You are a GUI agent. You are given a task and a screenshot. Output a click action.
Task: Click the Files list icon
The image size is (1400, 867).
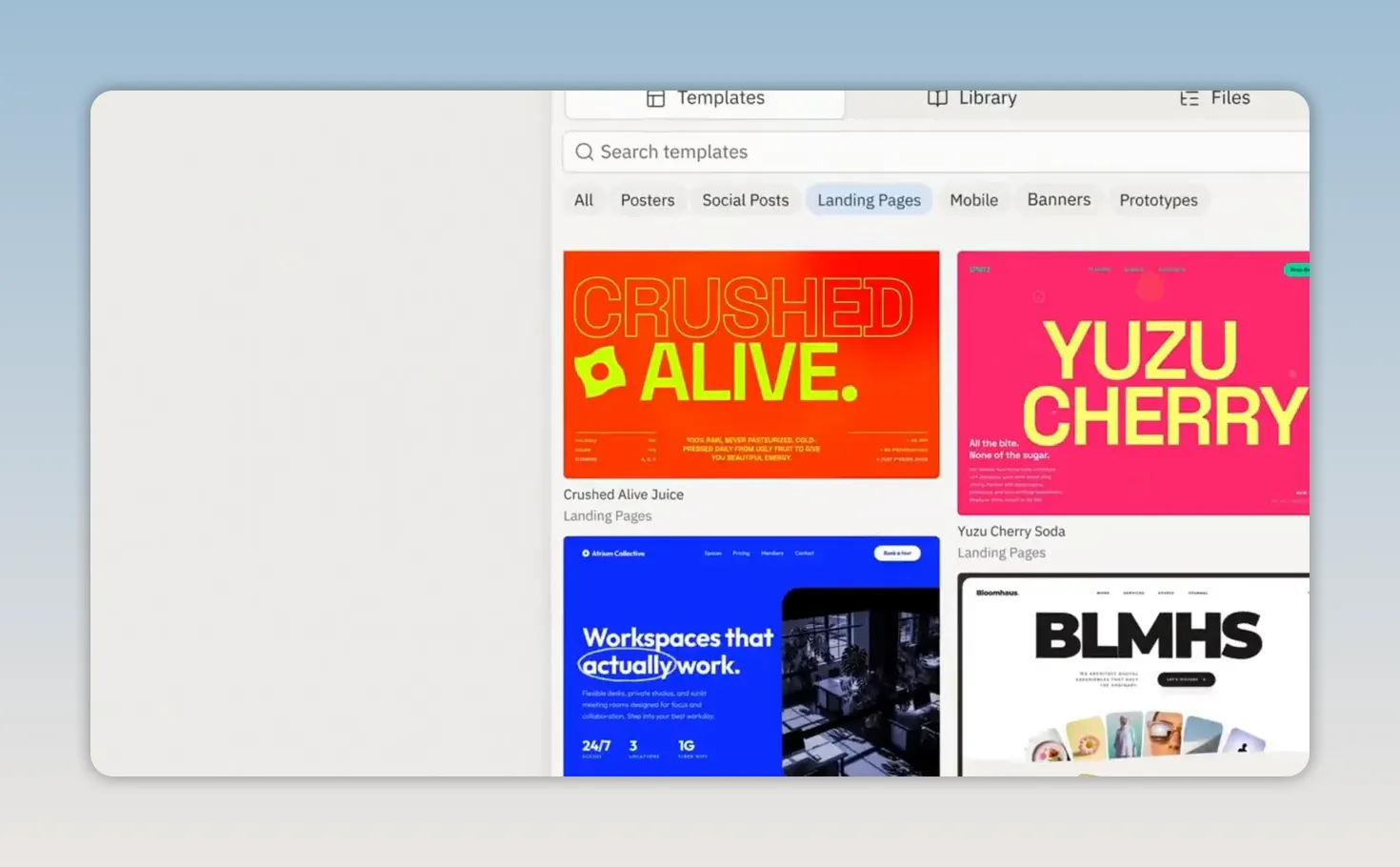1189,98
